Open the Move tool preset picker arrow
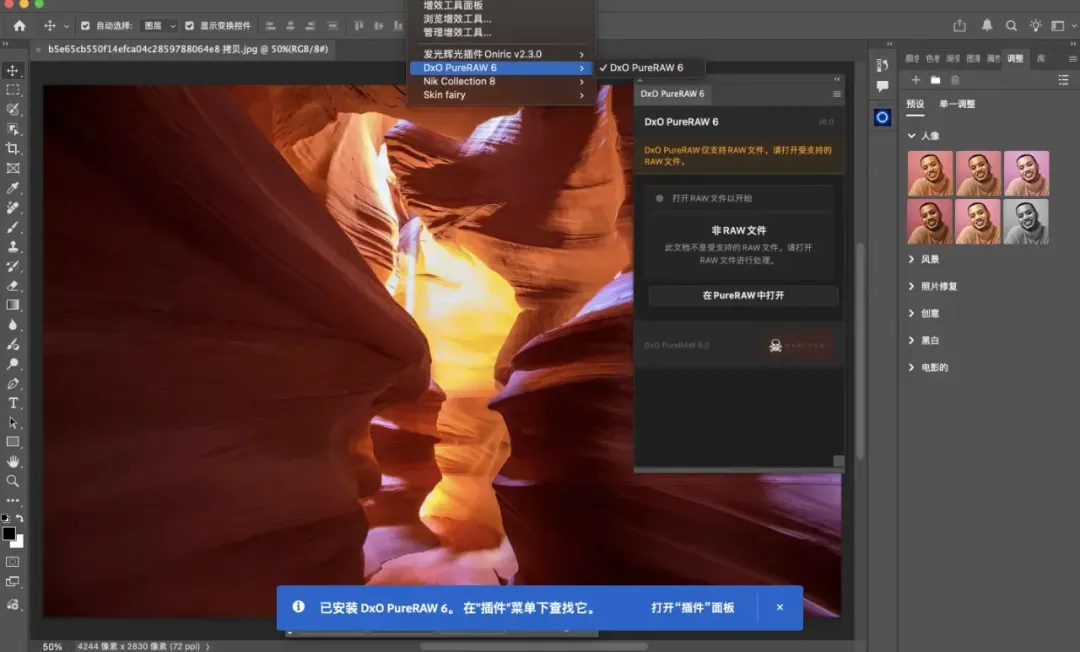Screen dimensions: 1080x652 pos(66,26)
